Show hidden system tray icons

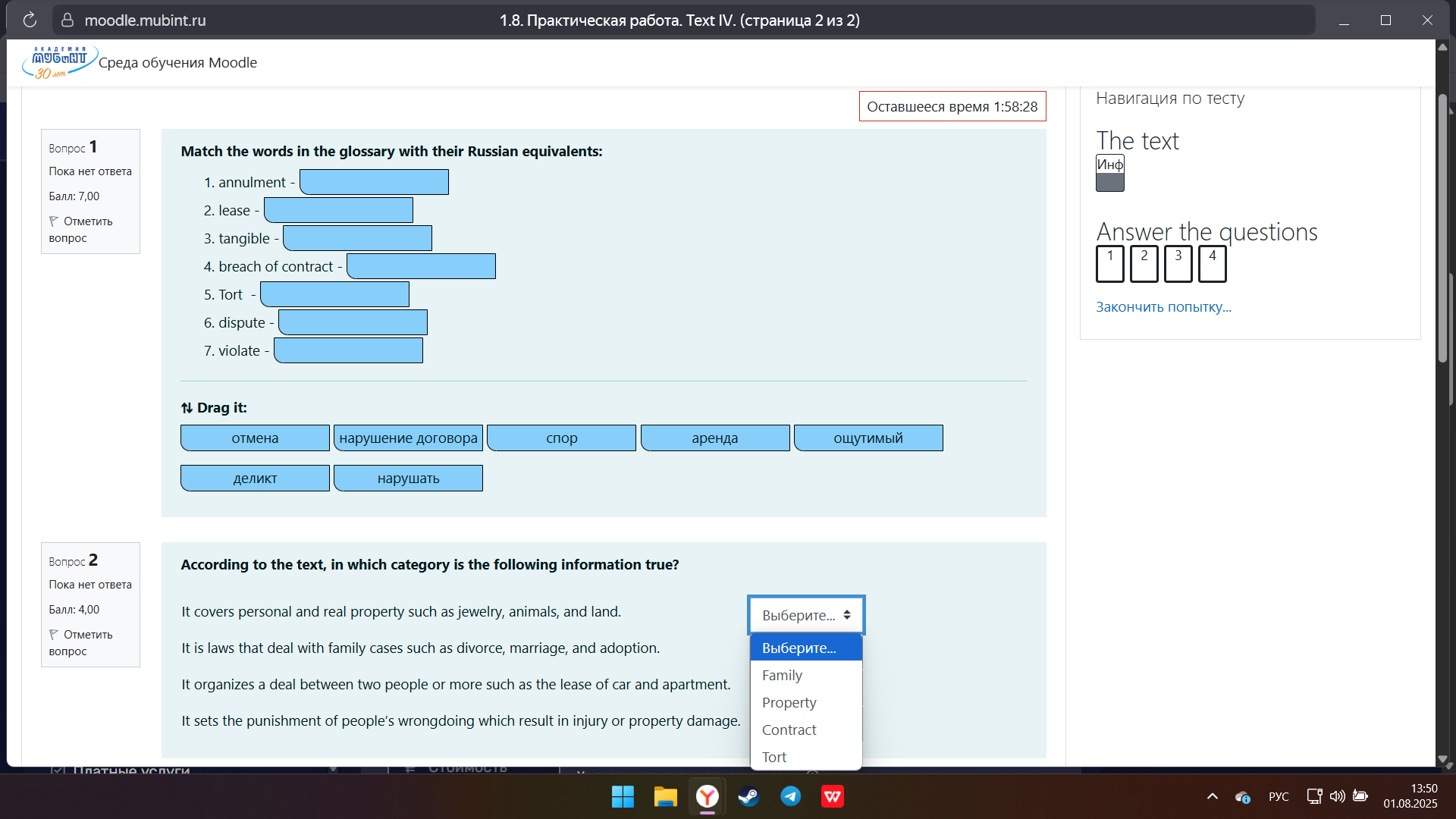coord(1212,796)
